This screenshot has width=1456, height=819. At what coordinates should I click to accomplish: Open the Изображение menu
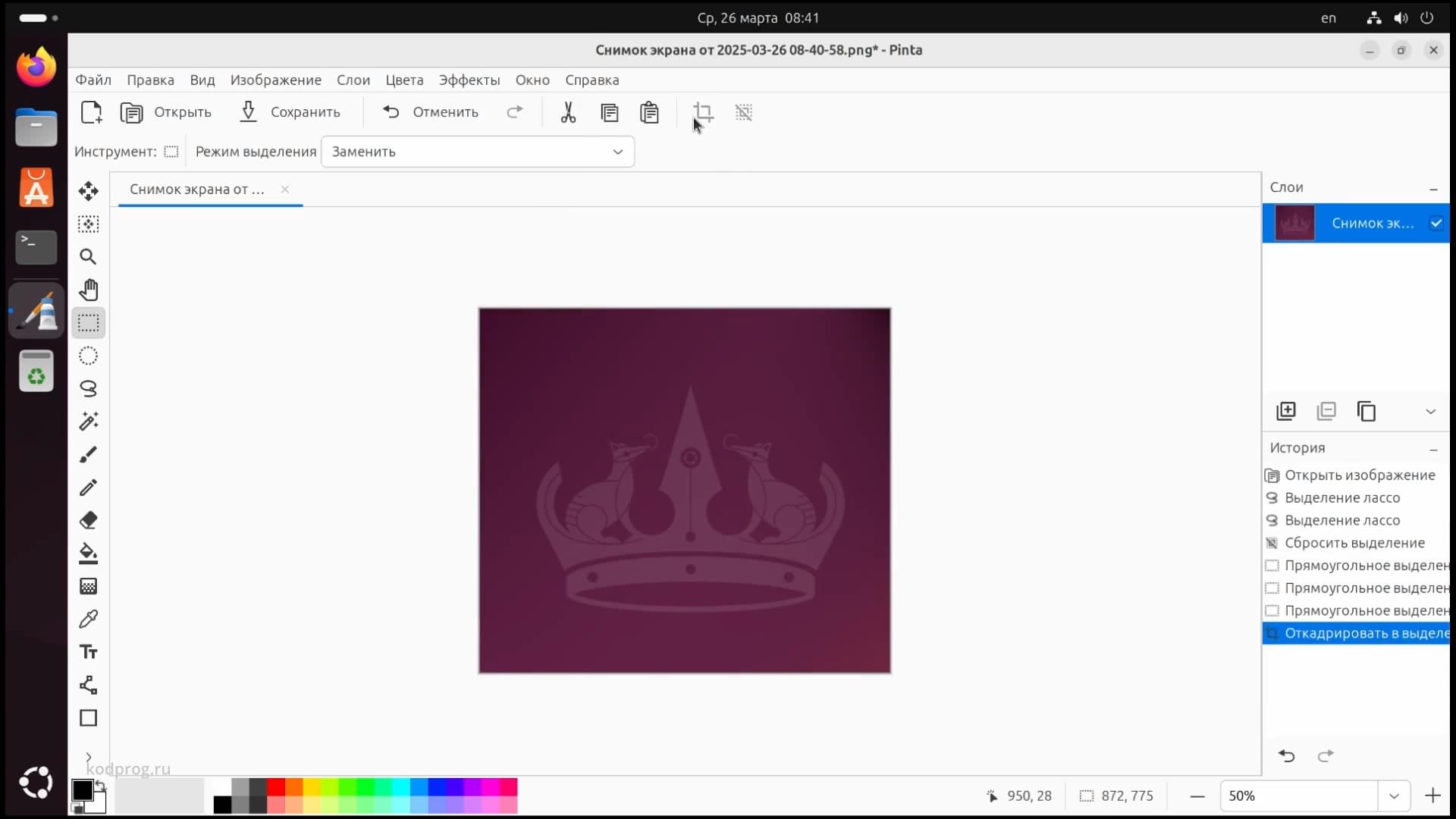coord(276,80)
